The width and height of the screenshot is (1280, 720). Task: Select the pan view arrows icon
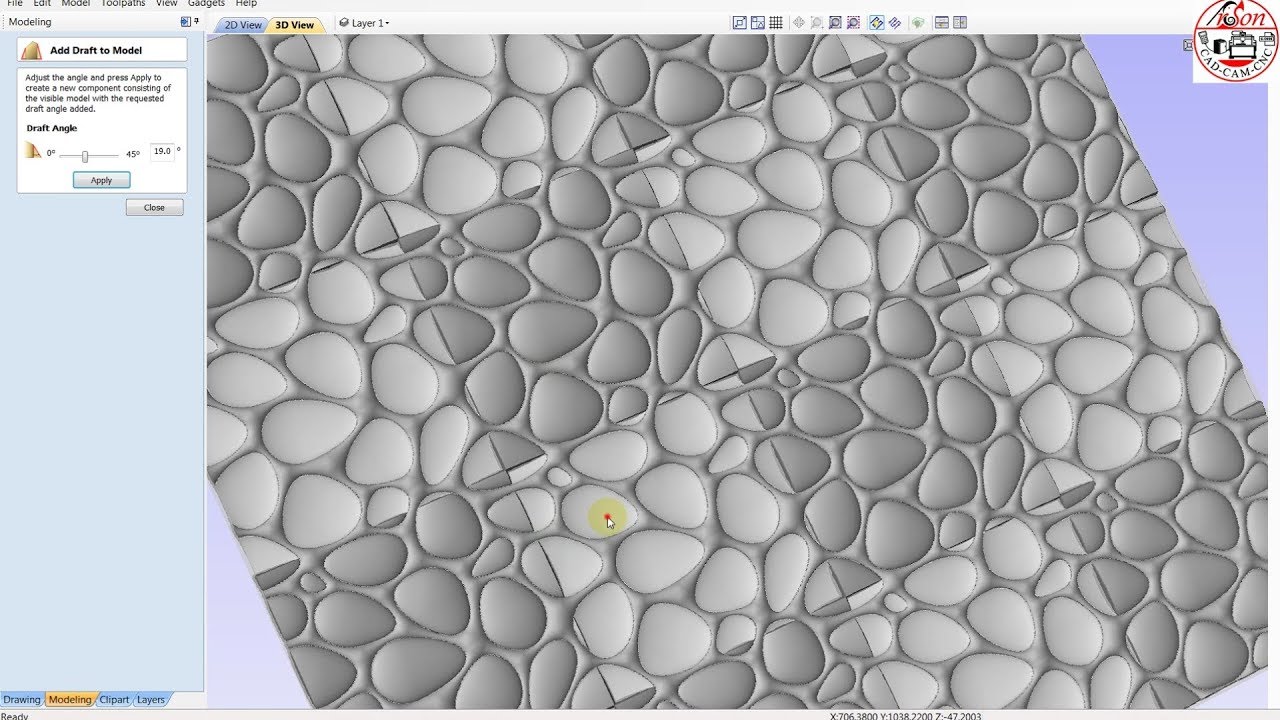pos(799,23)
